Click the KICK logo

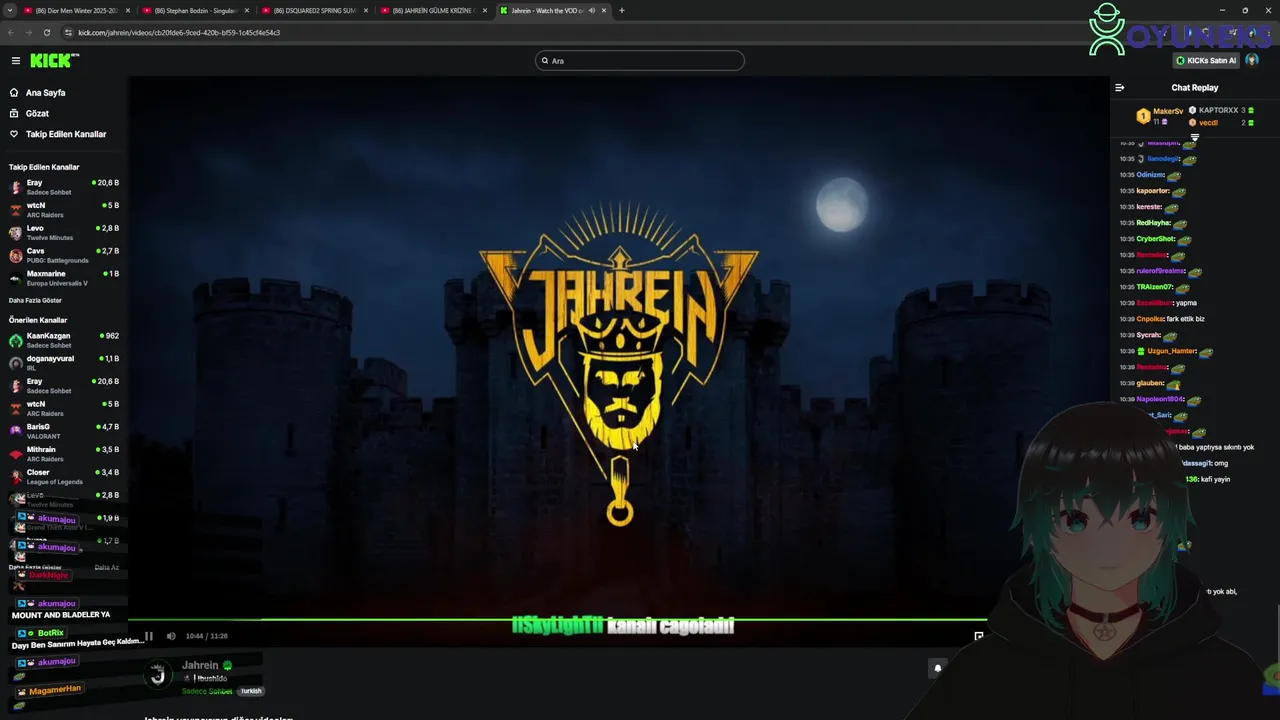pos(54,61)
